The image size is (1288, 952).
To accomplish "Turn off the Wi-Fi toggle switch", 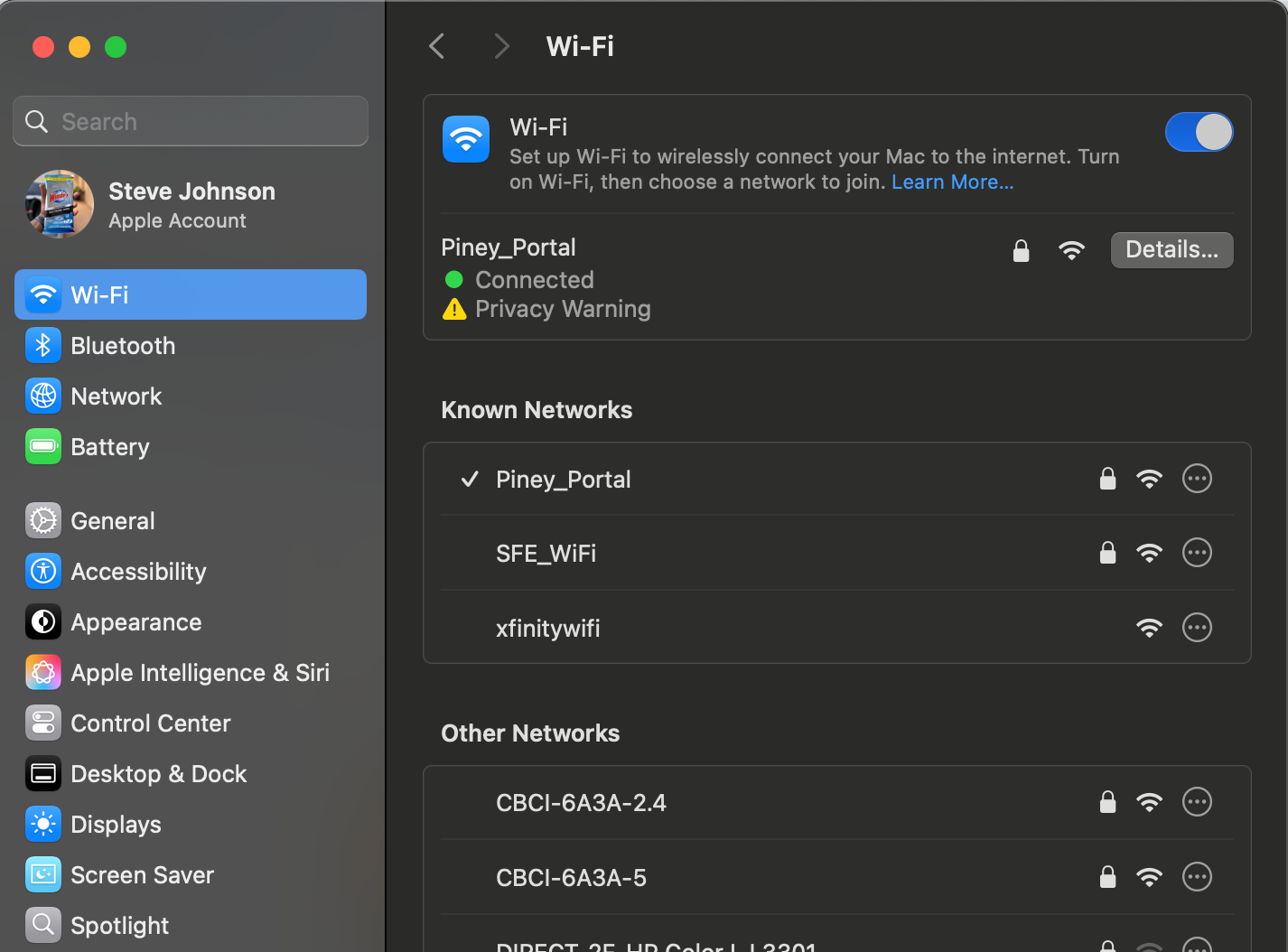I will 1199,133.
